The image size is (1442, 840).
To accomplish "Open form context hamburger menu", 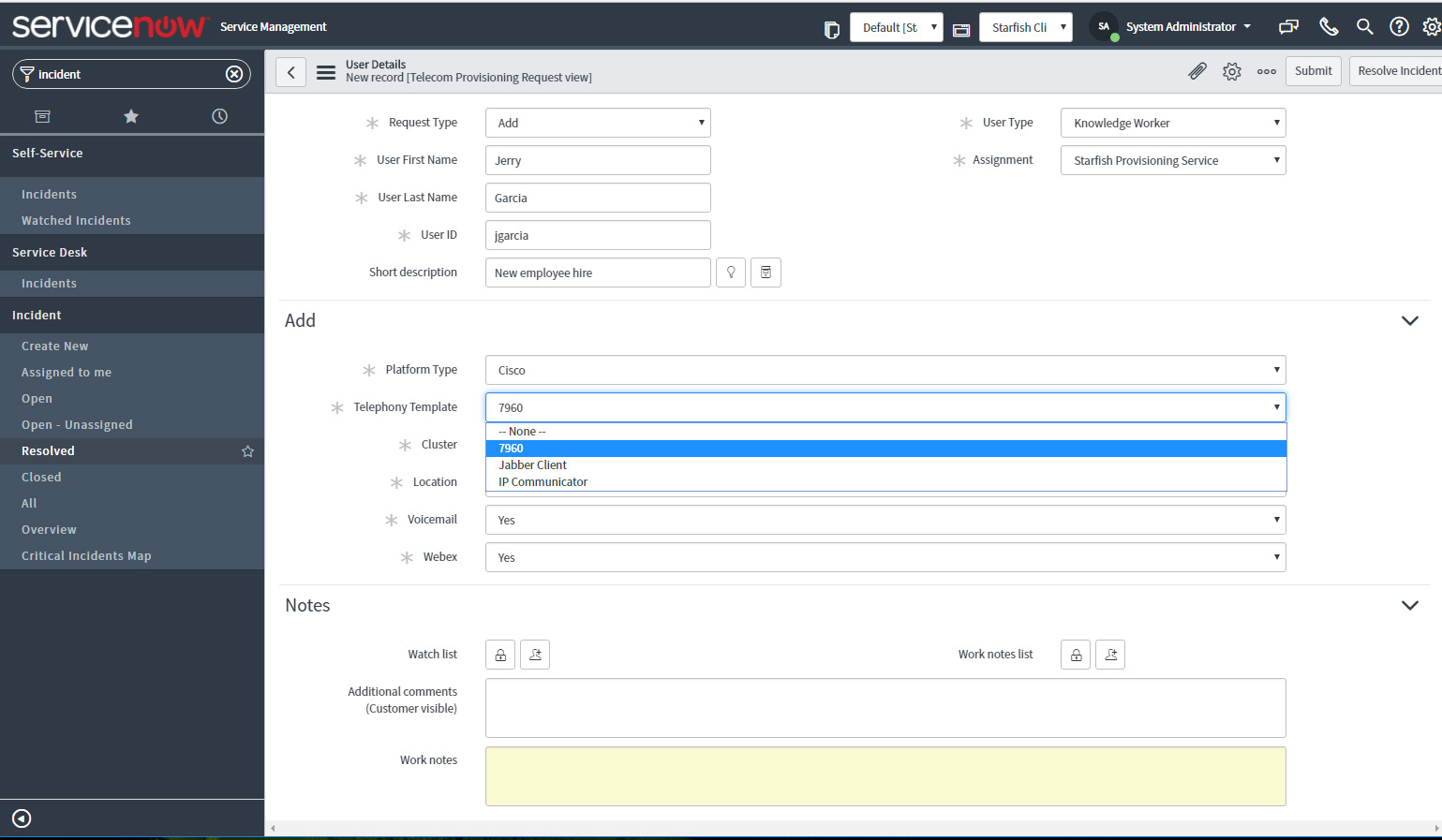I will 326,71.
